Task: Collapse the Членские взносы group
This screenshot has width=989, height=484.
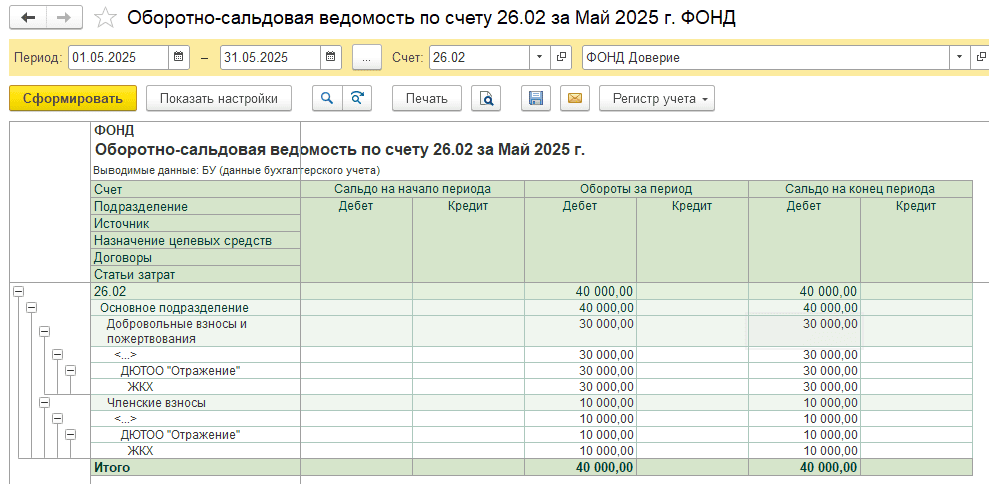Action: [x=44, y=402]
